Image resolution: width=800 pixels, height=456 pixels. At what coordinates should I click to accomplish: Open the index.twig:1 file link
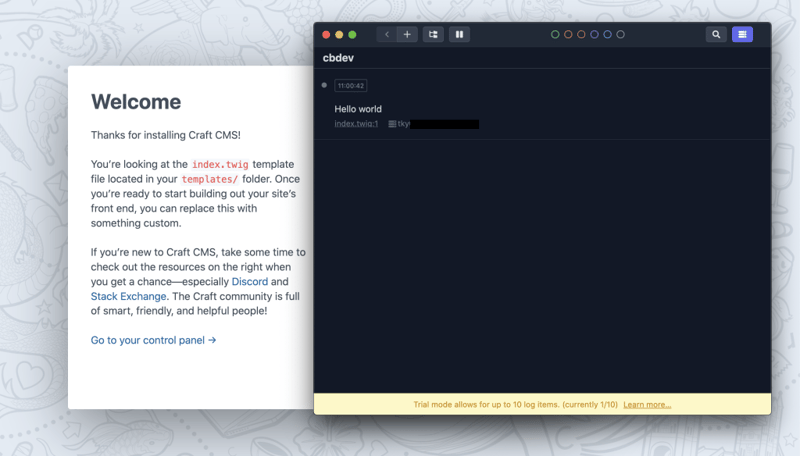click(356, 124)
